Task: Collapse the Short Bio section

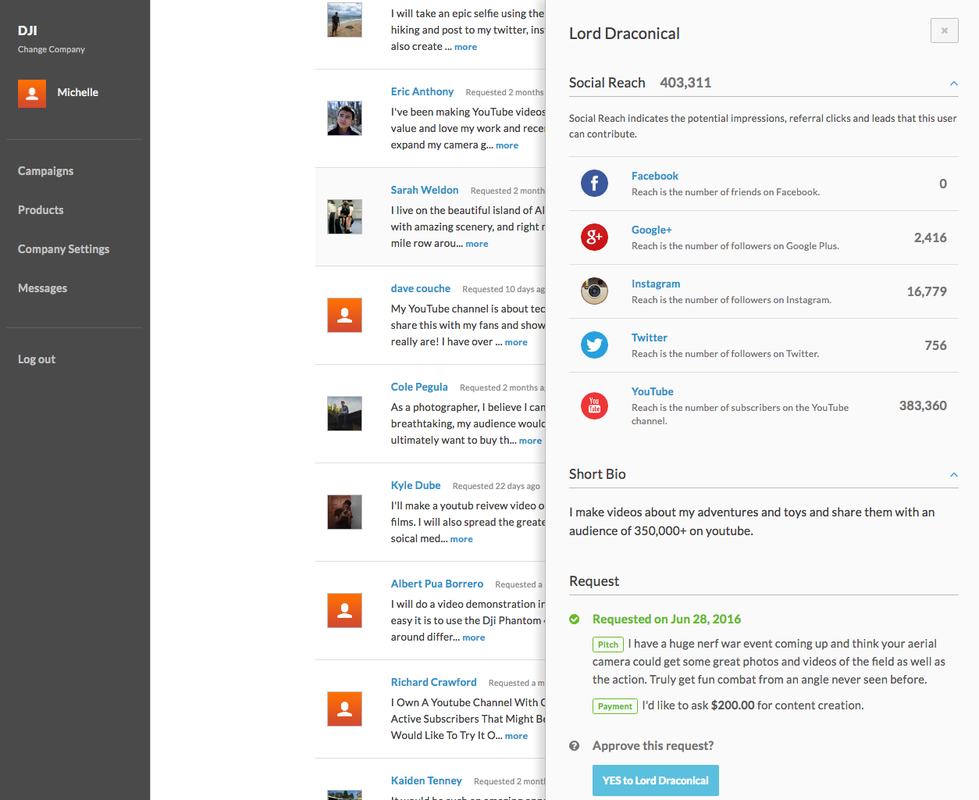Action: [x=953, y=475]
